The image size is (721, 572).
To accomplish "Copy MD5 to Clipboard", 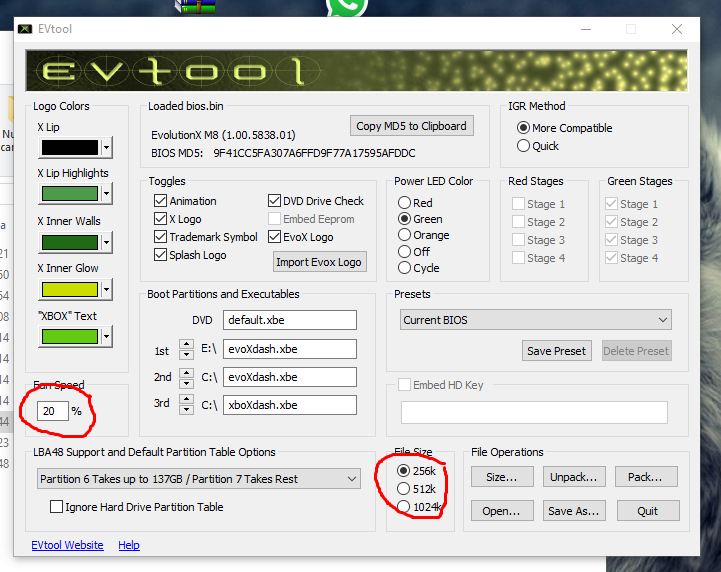I will coord(412,126).
